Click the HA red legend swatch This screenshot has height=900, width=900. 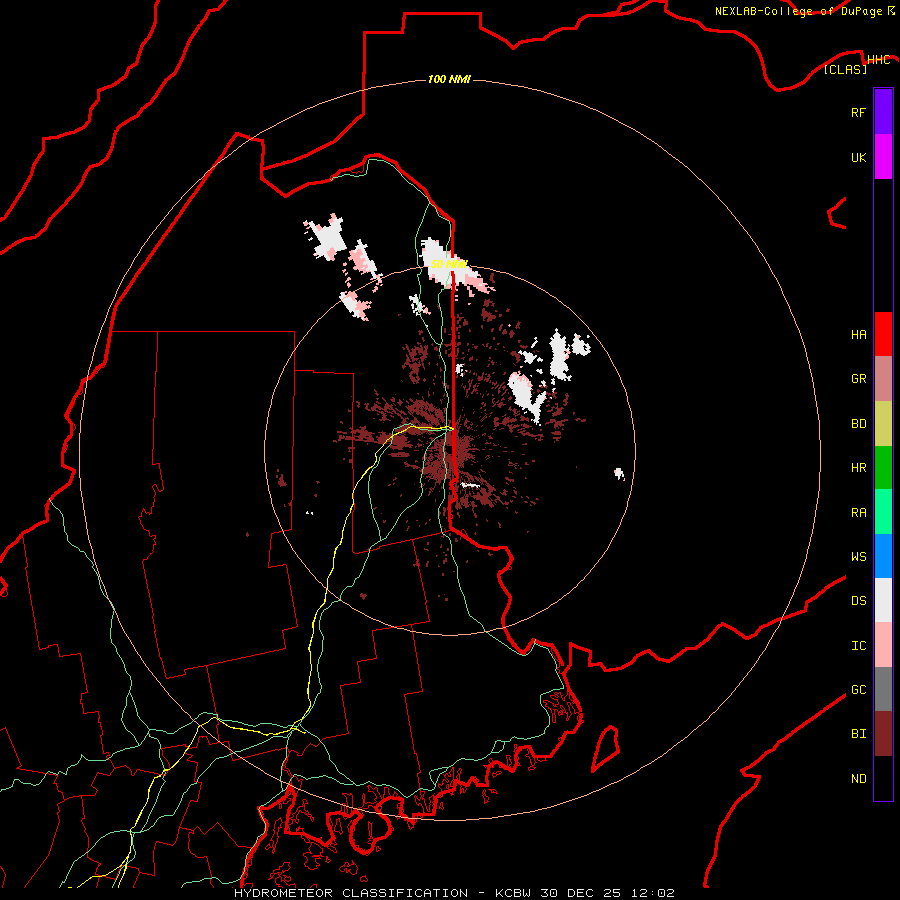point(883,334)
